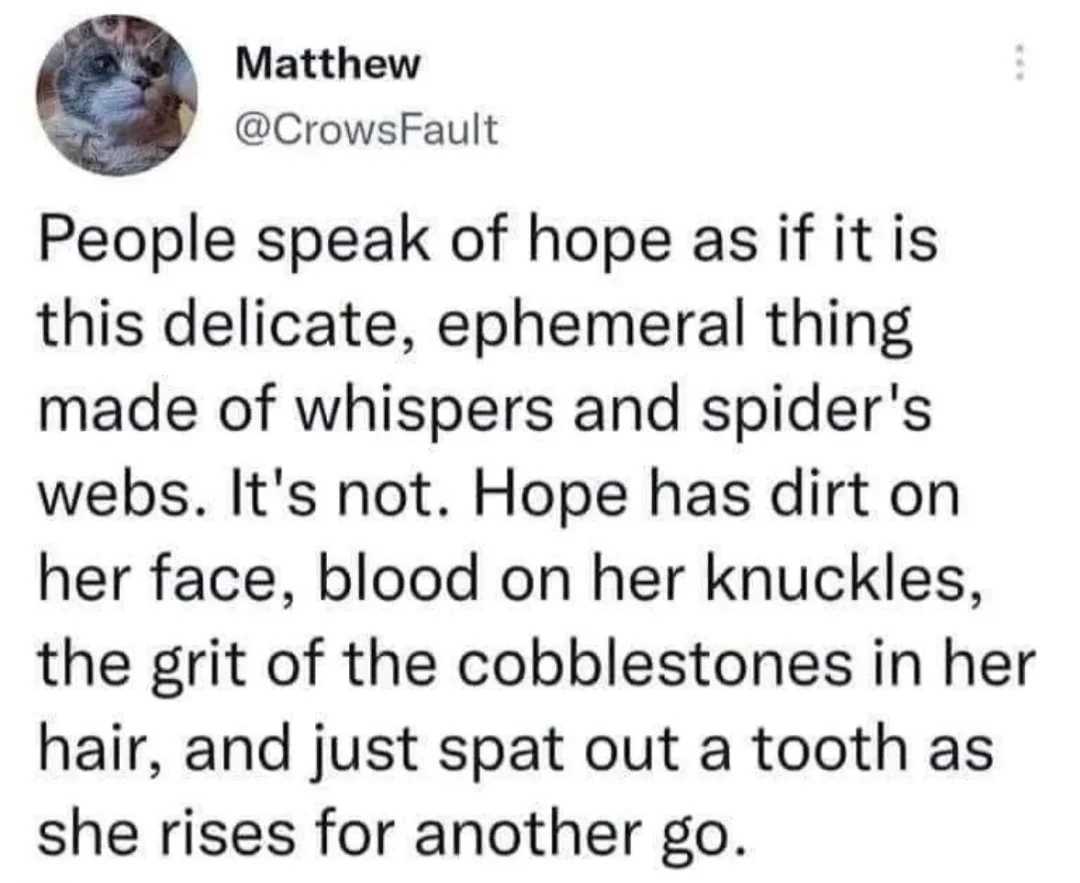Click the word "hair" in the tweet
The width and height of the screenshot is (1080, 883).
[x=80, y=742]
